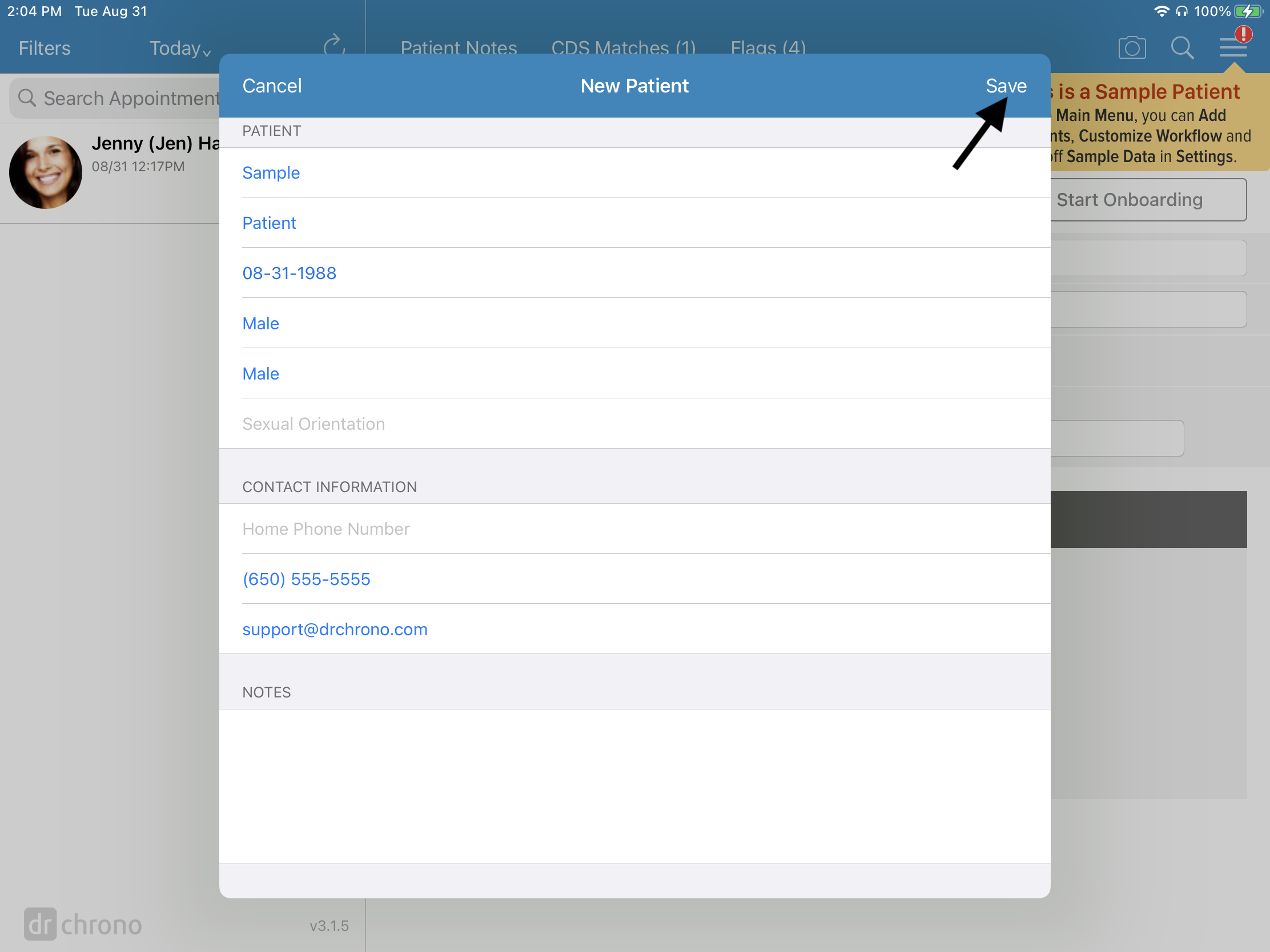The image size is (1270, 952).
Task: Tap the status bar clock 2:04 PM
Action: click(34, 11)
